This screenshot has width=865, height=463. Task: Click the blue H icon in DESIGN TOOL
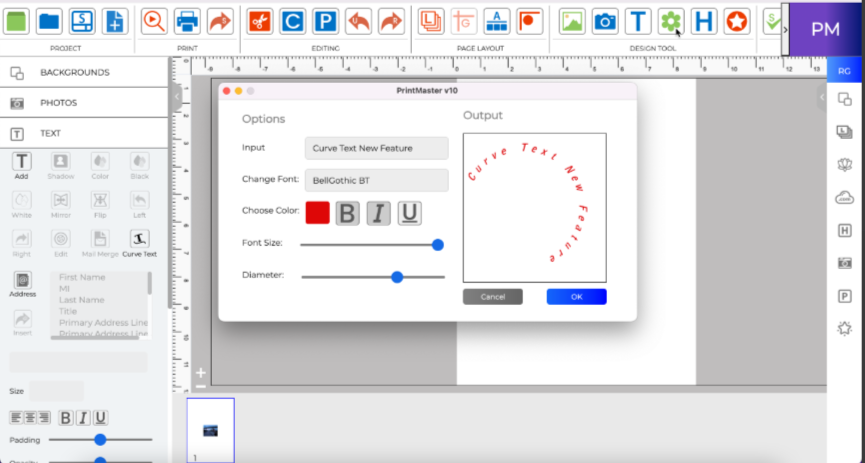[704, 22]
